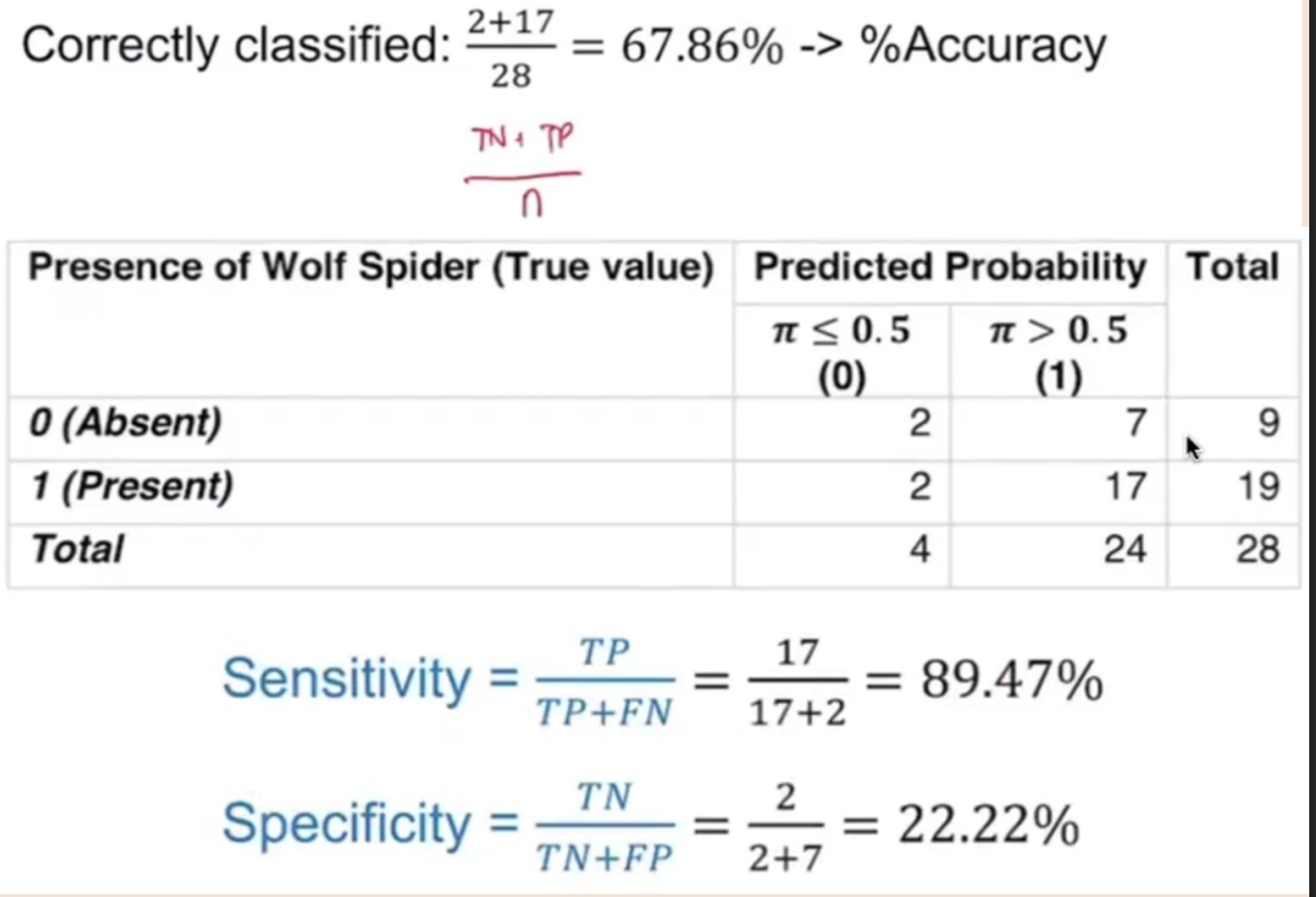The image size is (1316, 897).
Task: Click the "Presence of Wolf Spider" table header
Action: click(370, 267)
